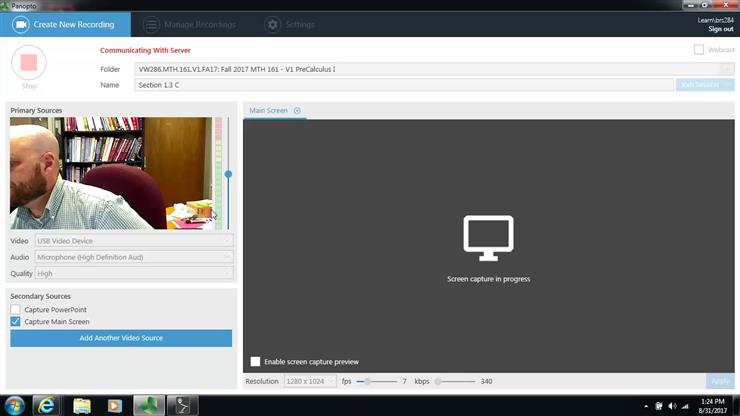This screenshot has width=740, height=416.
Task: Launch the media player taskbar icon
Action: (115, 405)
